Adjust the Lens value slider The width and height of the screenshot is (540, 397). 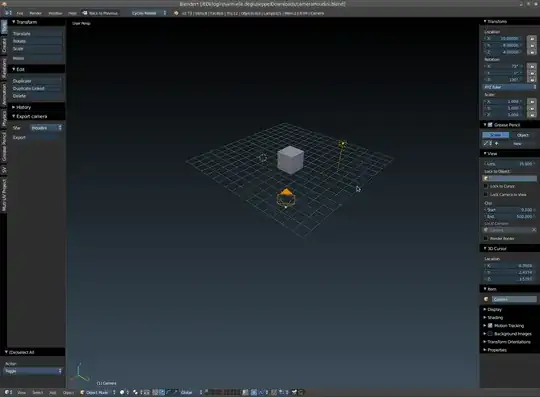[x=510, y=164]
